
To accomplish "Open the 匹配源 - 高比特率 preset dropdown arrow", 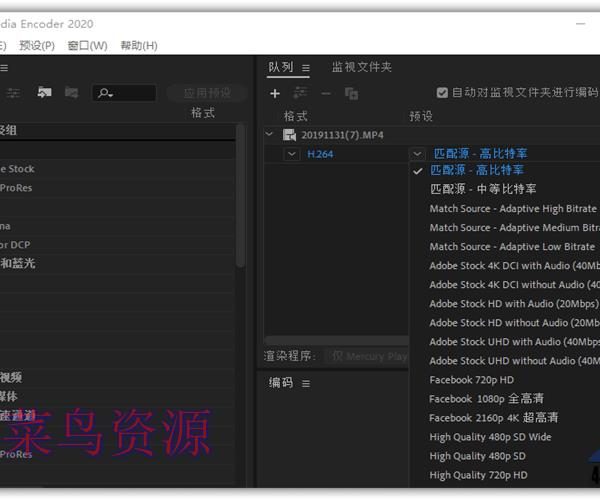I will 418,154.
